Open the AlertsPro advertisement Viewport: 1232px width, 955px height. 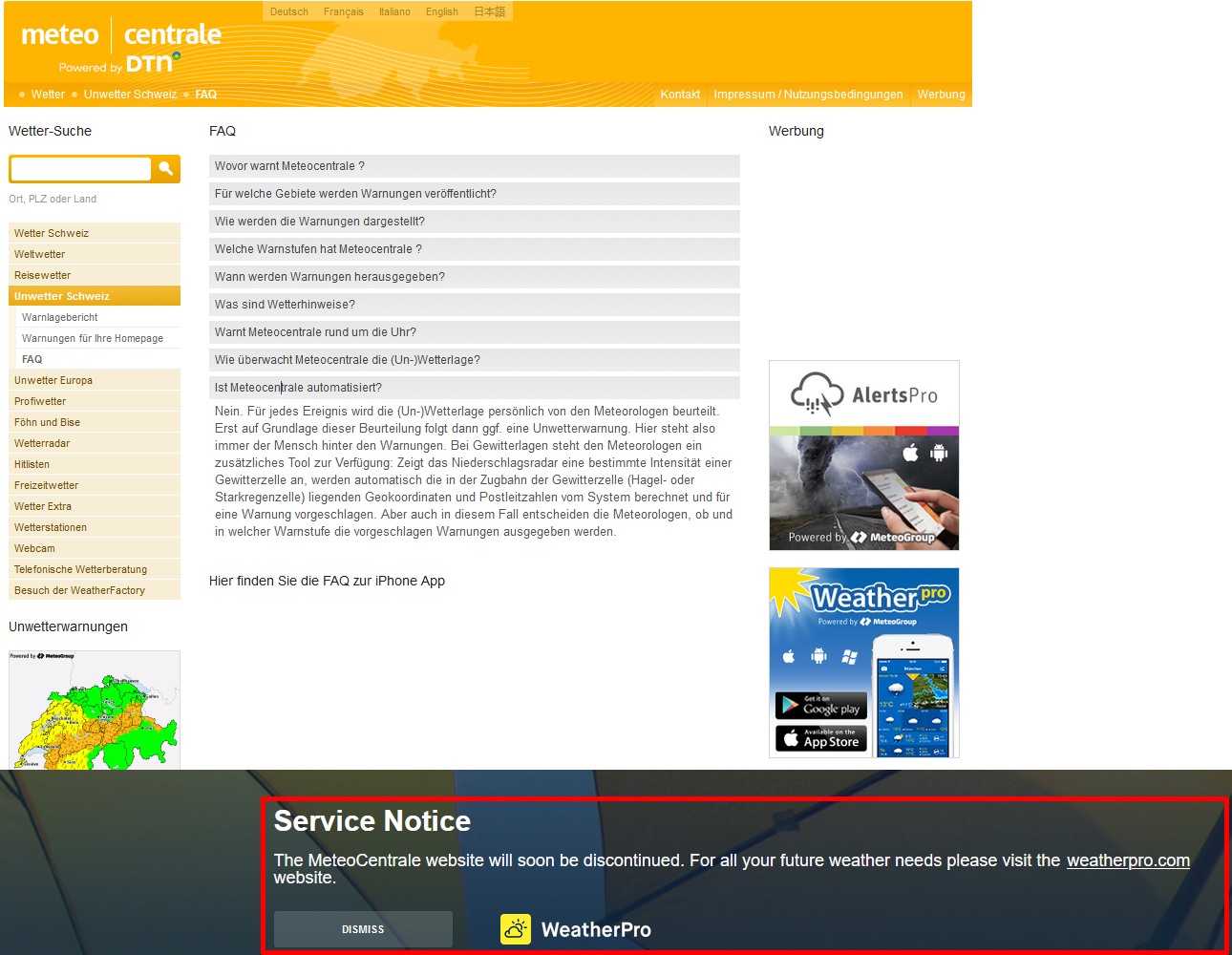click(864, 456)
